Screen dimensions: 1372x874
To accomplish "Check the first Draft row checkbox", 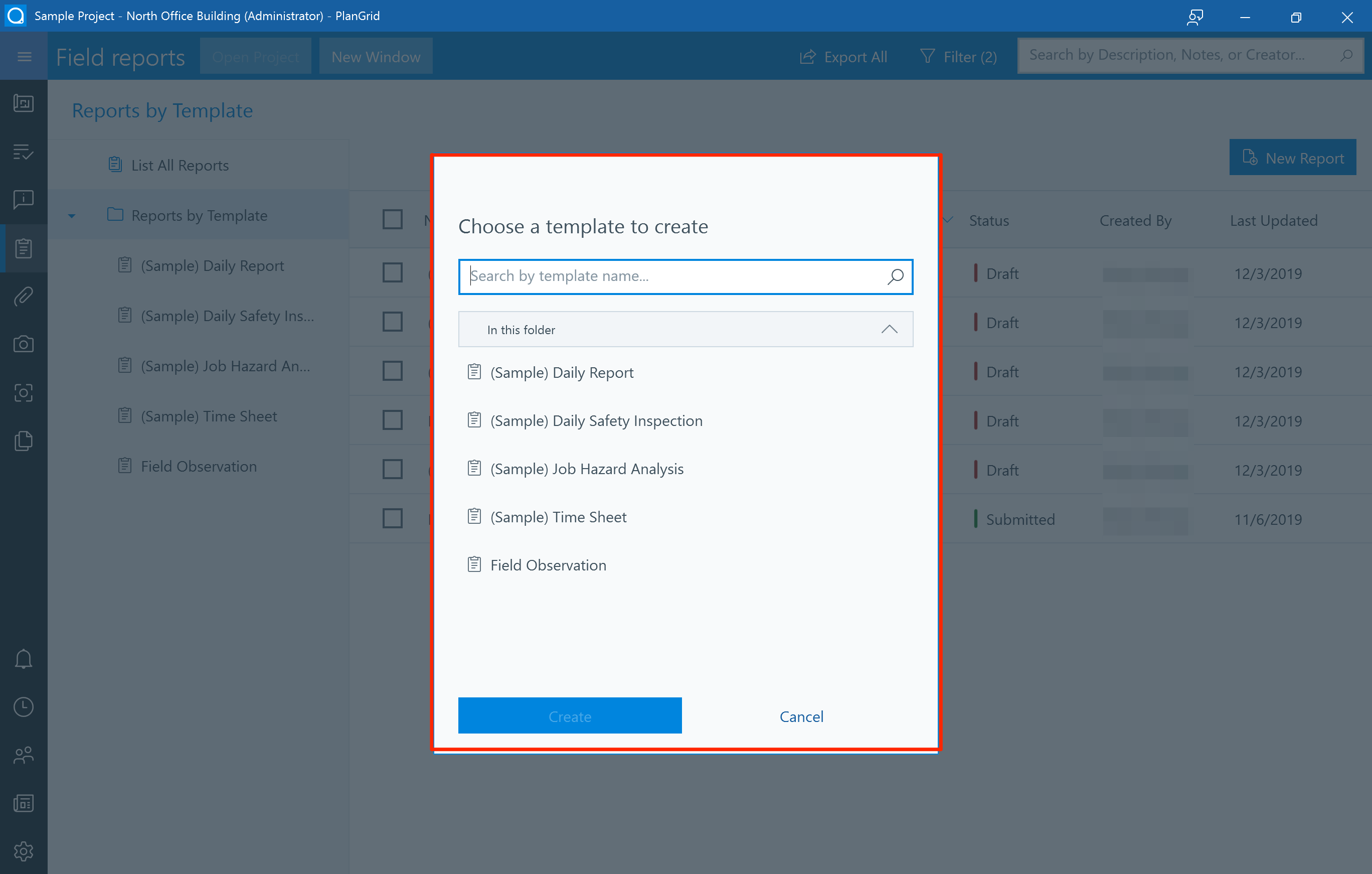I will 392,272.
